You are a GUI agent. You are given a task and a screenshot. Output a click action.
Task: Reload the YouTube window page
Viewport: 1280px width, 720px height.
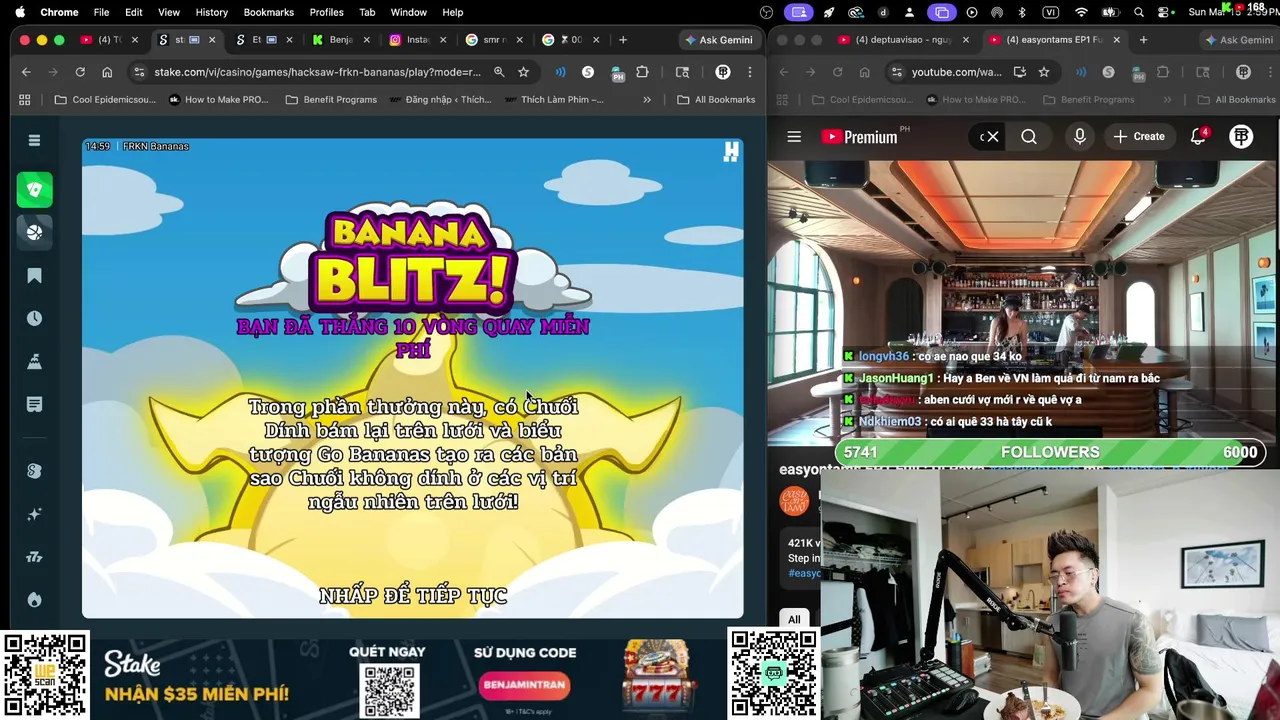[x=837, y=72]
